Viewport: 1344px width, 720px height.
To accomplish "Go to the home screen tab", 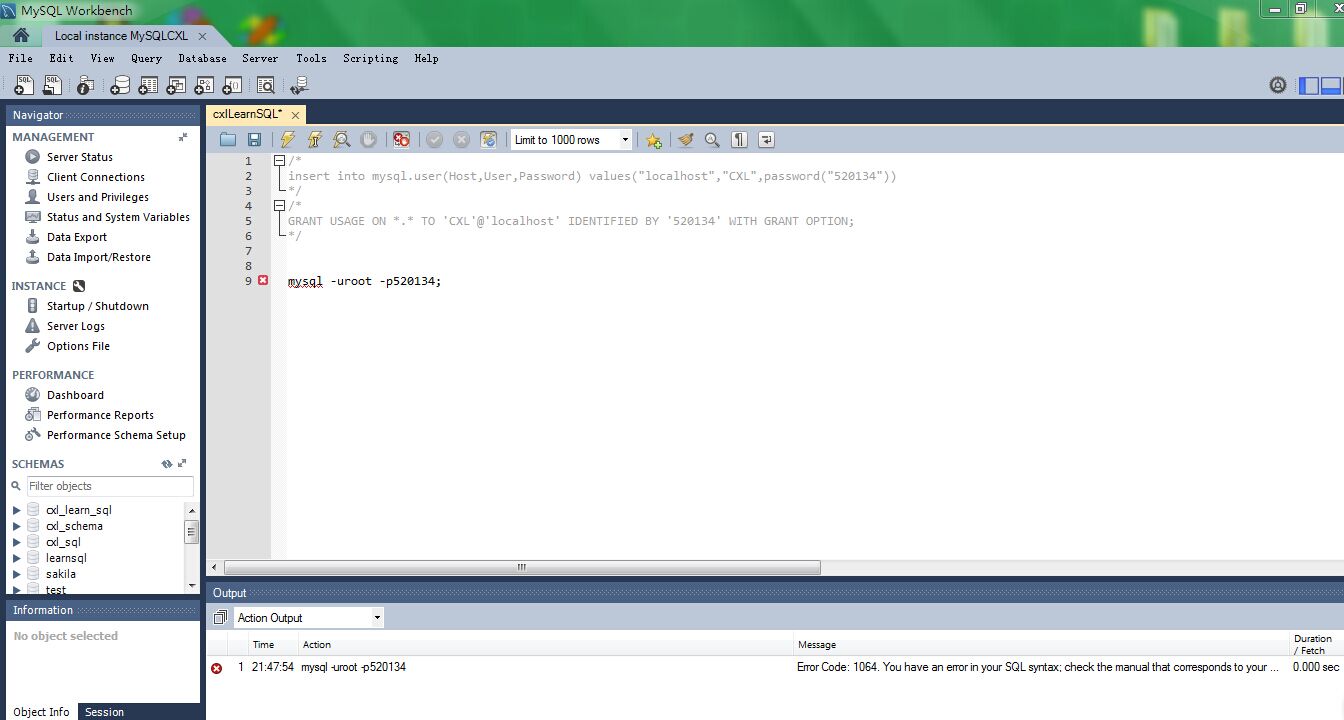I will coord(21,35).
